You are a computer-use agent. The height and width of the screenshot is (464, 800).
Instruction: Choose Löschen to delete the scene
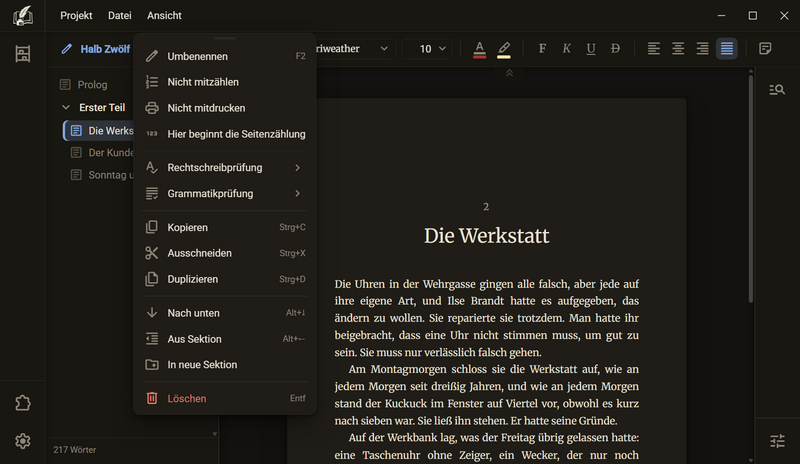pos(225,399)
